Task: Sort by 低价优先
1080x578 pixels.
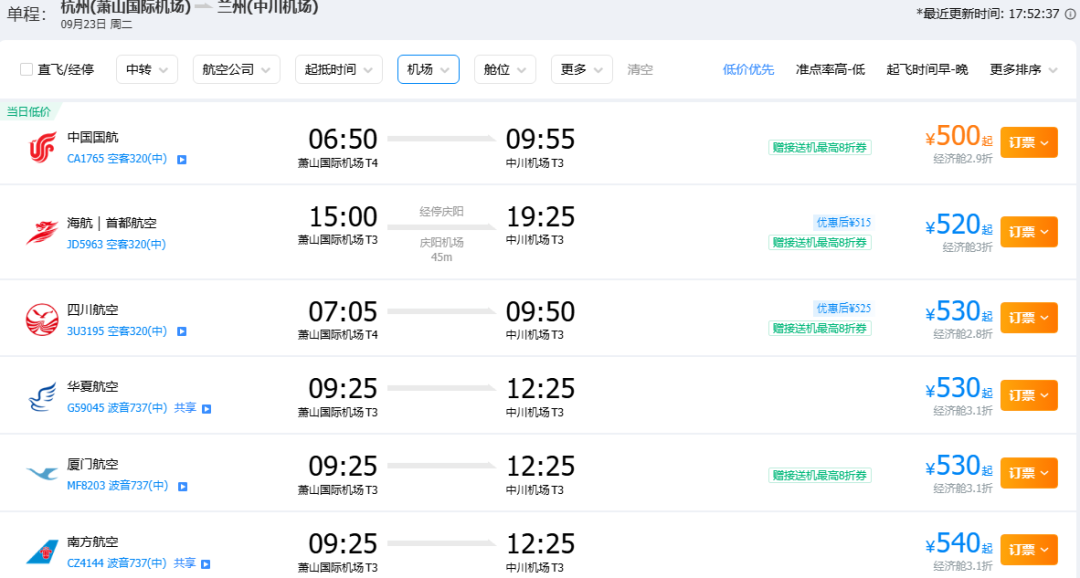Action: pyautogui.click(x=748, y=70)
